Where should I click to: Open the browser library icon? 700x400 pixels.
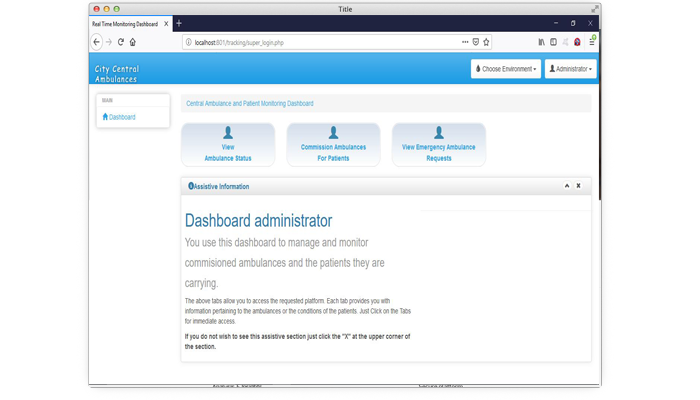coord(541,42)
